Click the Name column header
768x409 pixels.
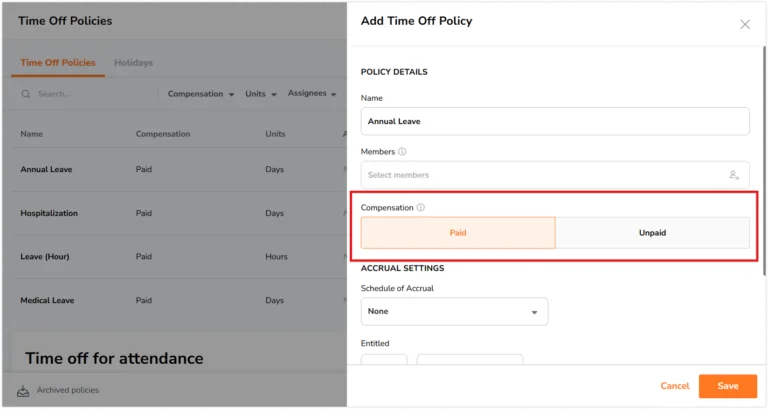coord(31,134)
